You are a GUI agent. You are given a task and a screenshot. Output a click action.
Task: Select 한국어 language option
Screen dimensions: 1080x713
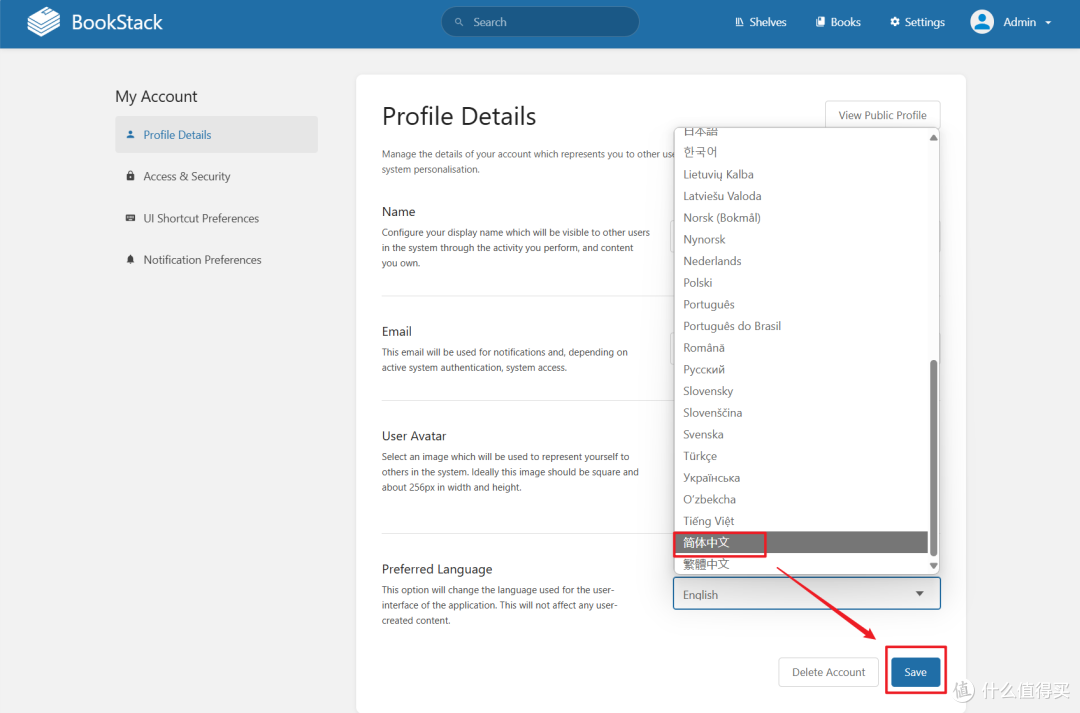pyautogui.click(x=801, y=152)
